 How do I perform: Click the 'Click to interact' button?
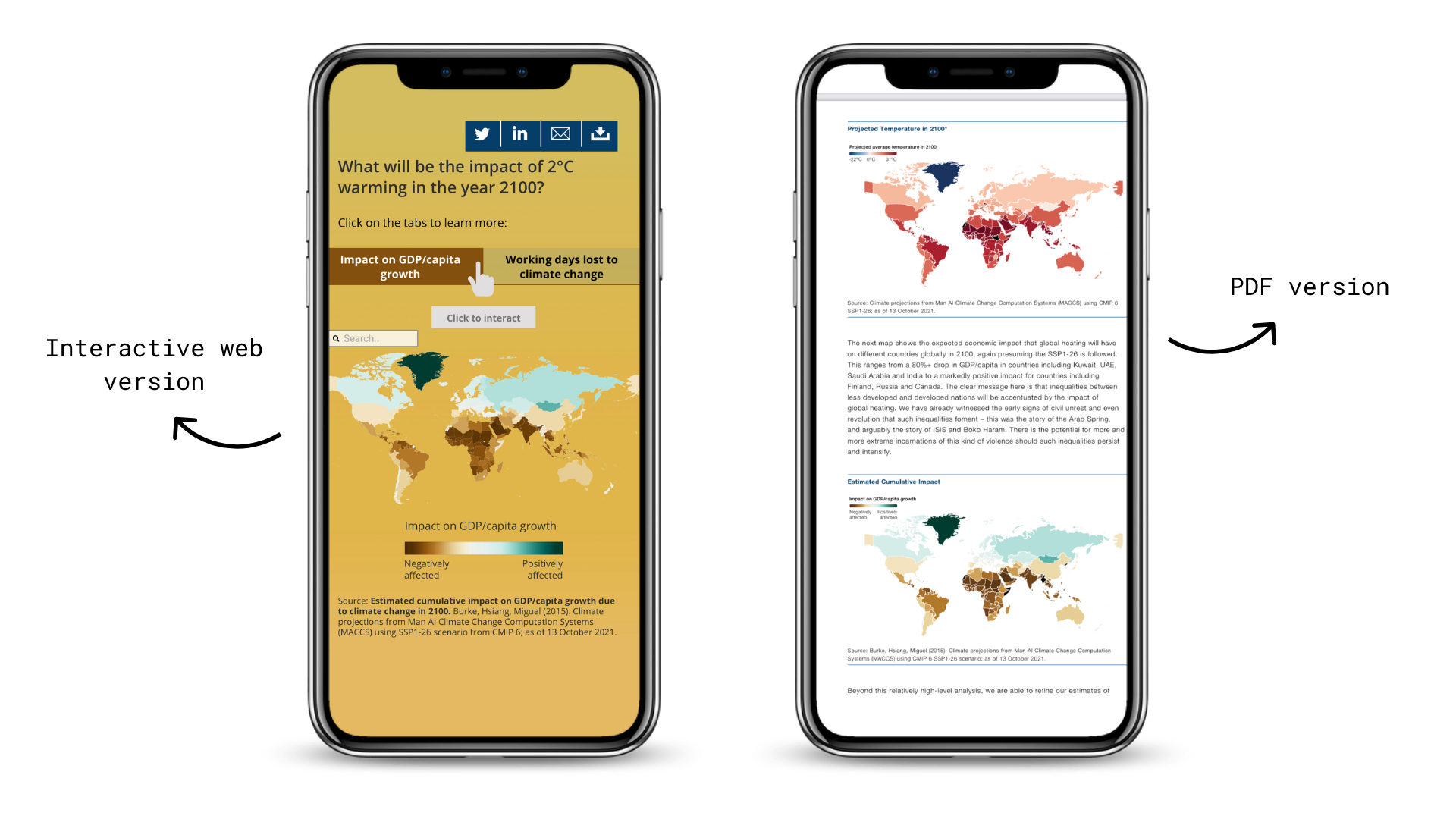[484, 317]
